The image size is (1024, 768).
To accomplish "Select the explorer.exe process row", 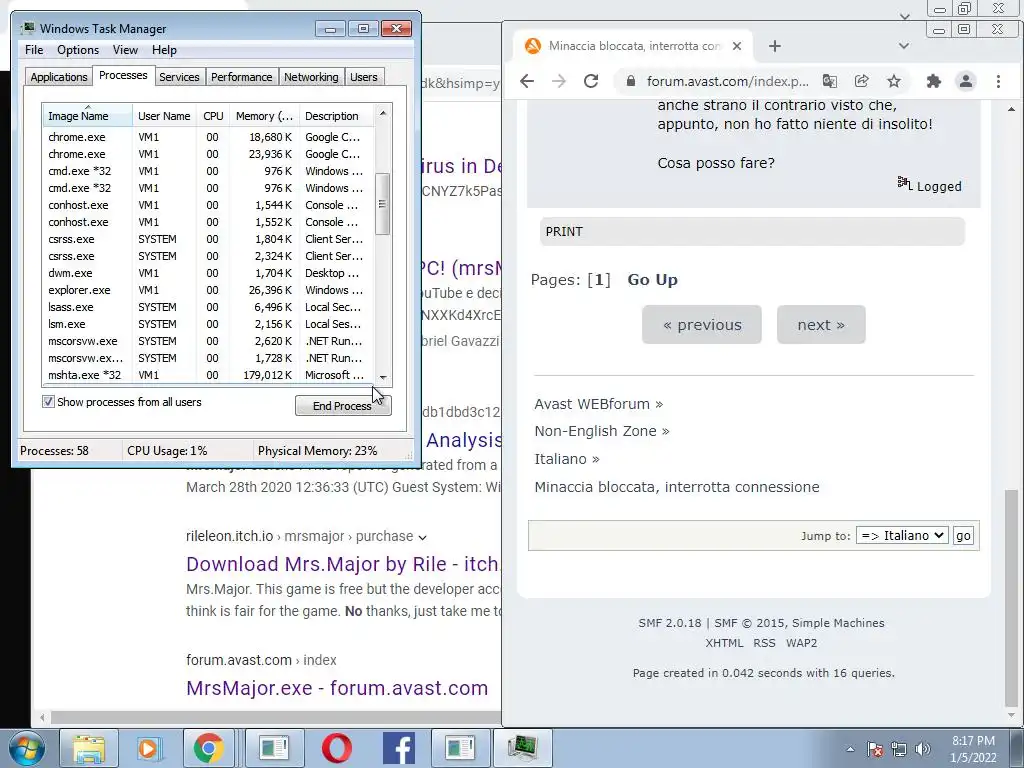I will [208, 290].
